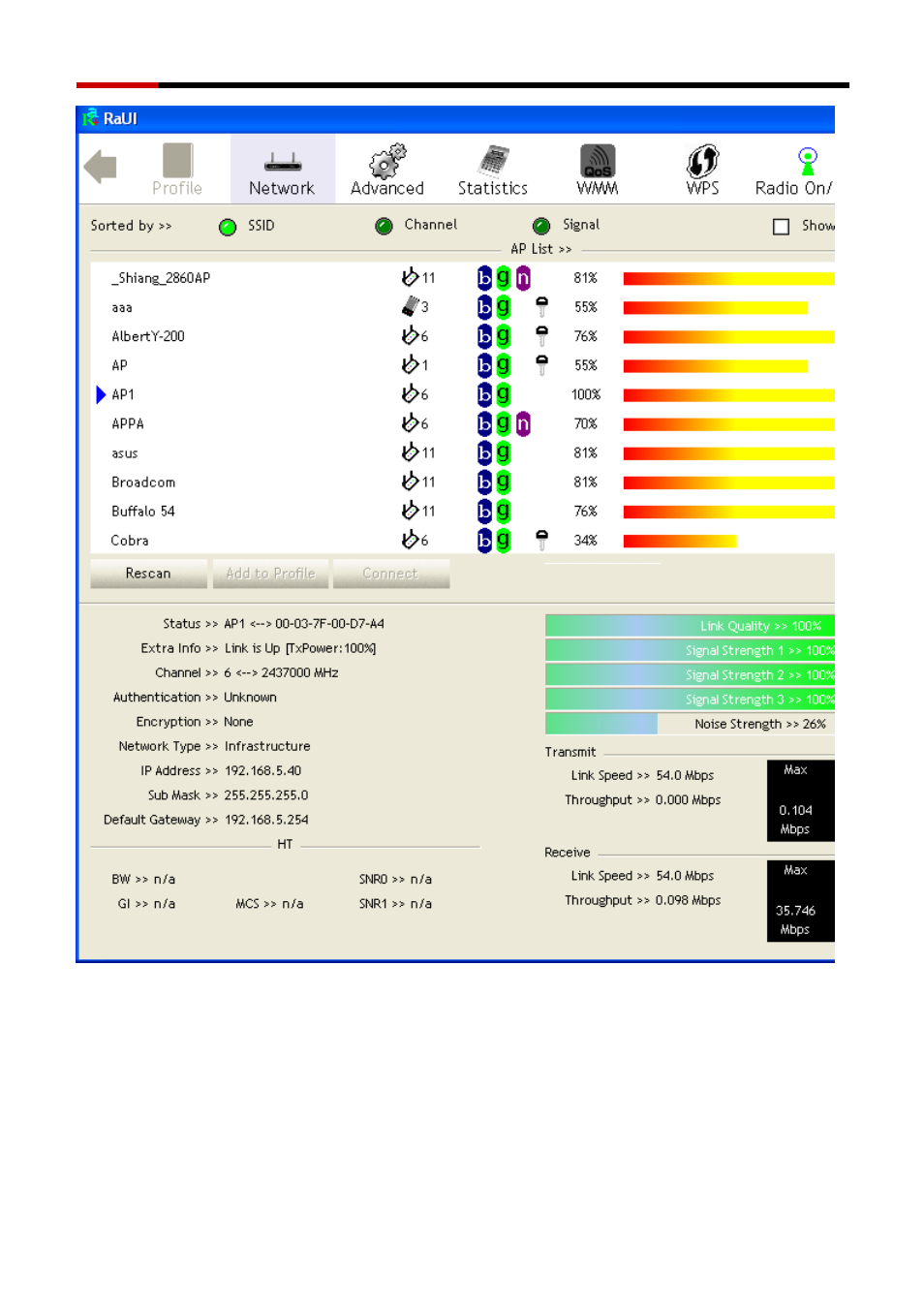Select the AP1 network row
This screenshot has height=1308, width=924.
pos(463,394)
